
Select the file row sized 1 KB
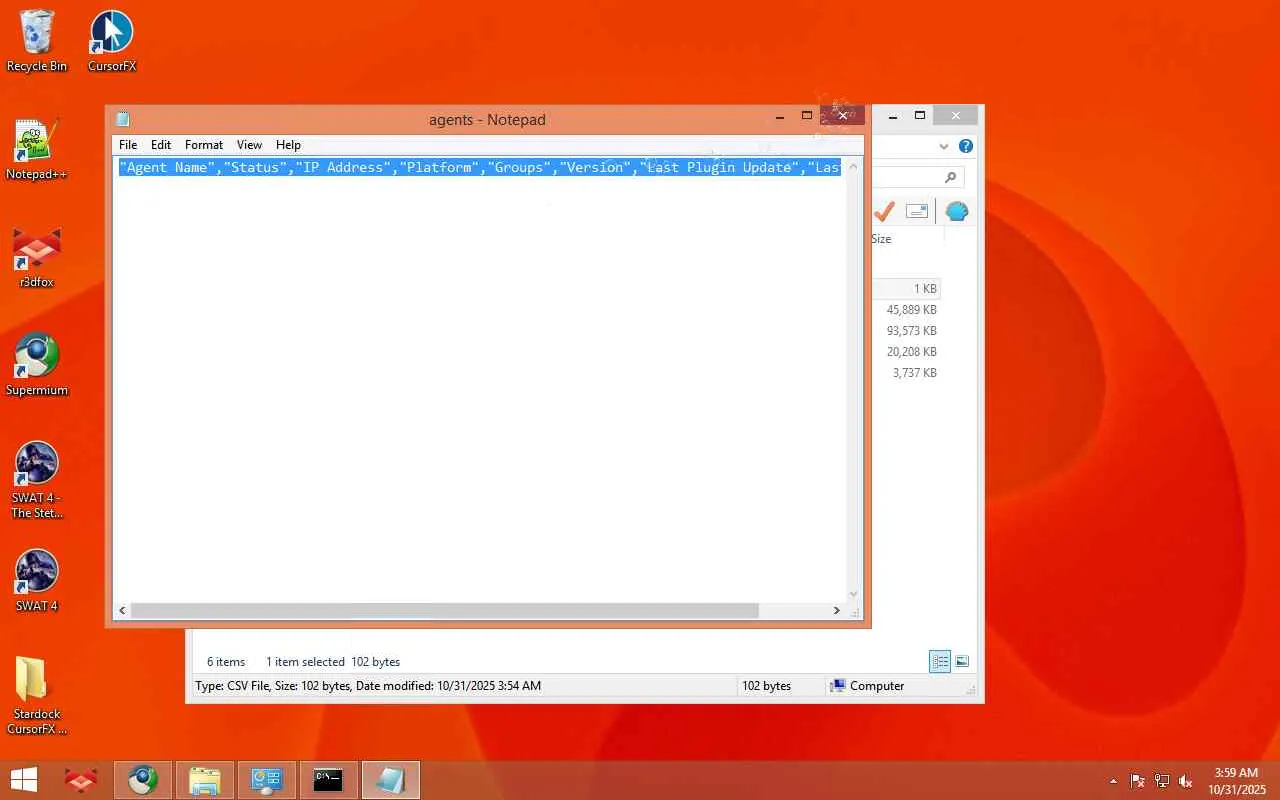pyautogui.click(x=906, y=289)
